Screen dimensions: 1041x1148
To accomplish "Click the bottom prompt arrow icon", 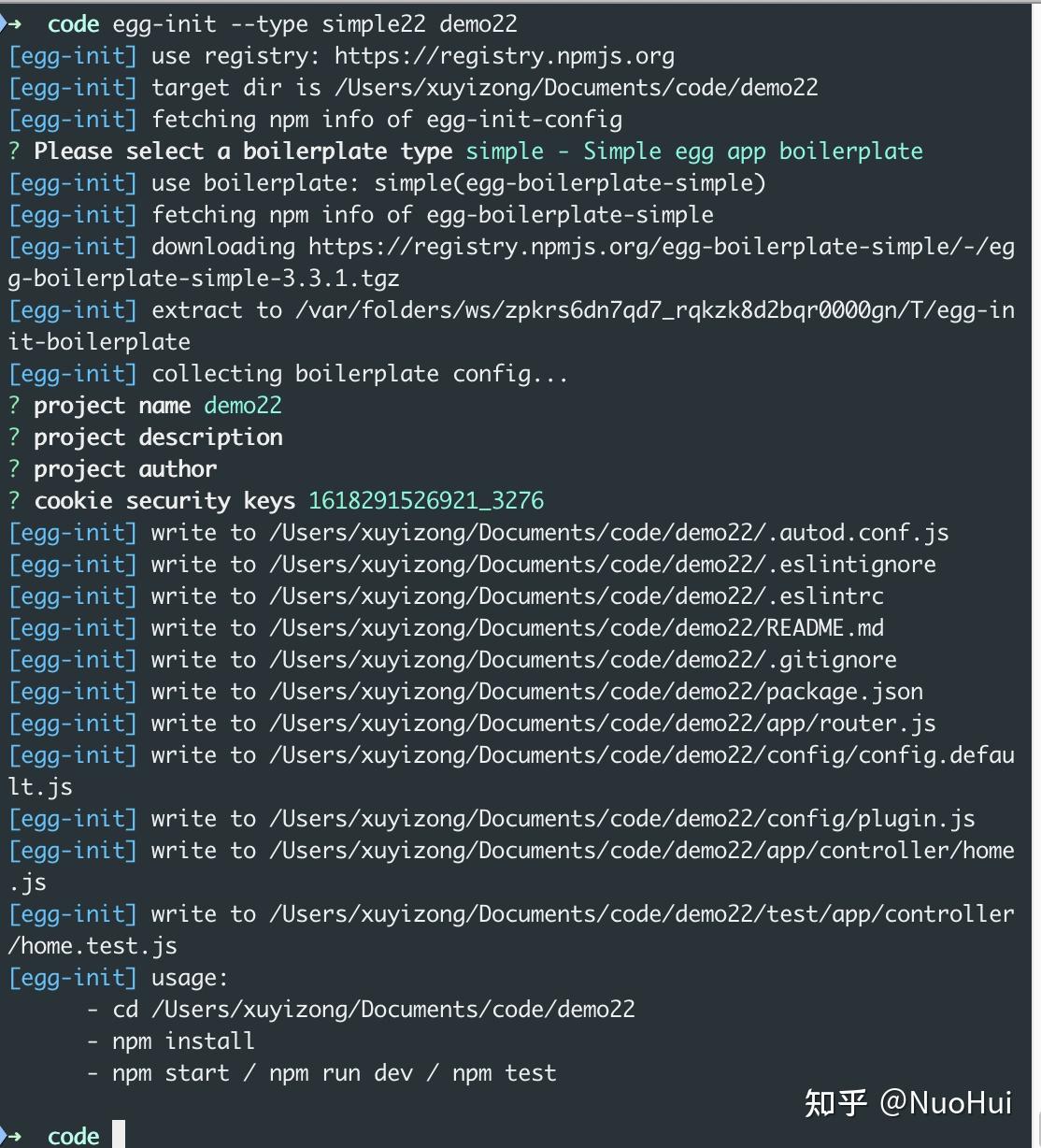I will click(11, 1135).
